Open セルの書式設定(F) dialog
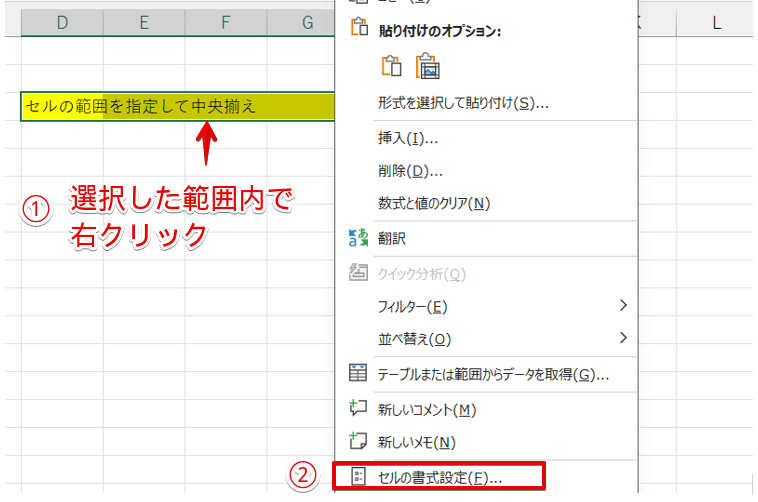Screen dimensions: 758x502 [440, 478]
